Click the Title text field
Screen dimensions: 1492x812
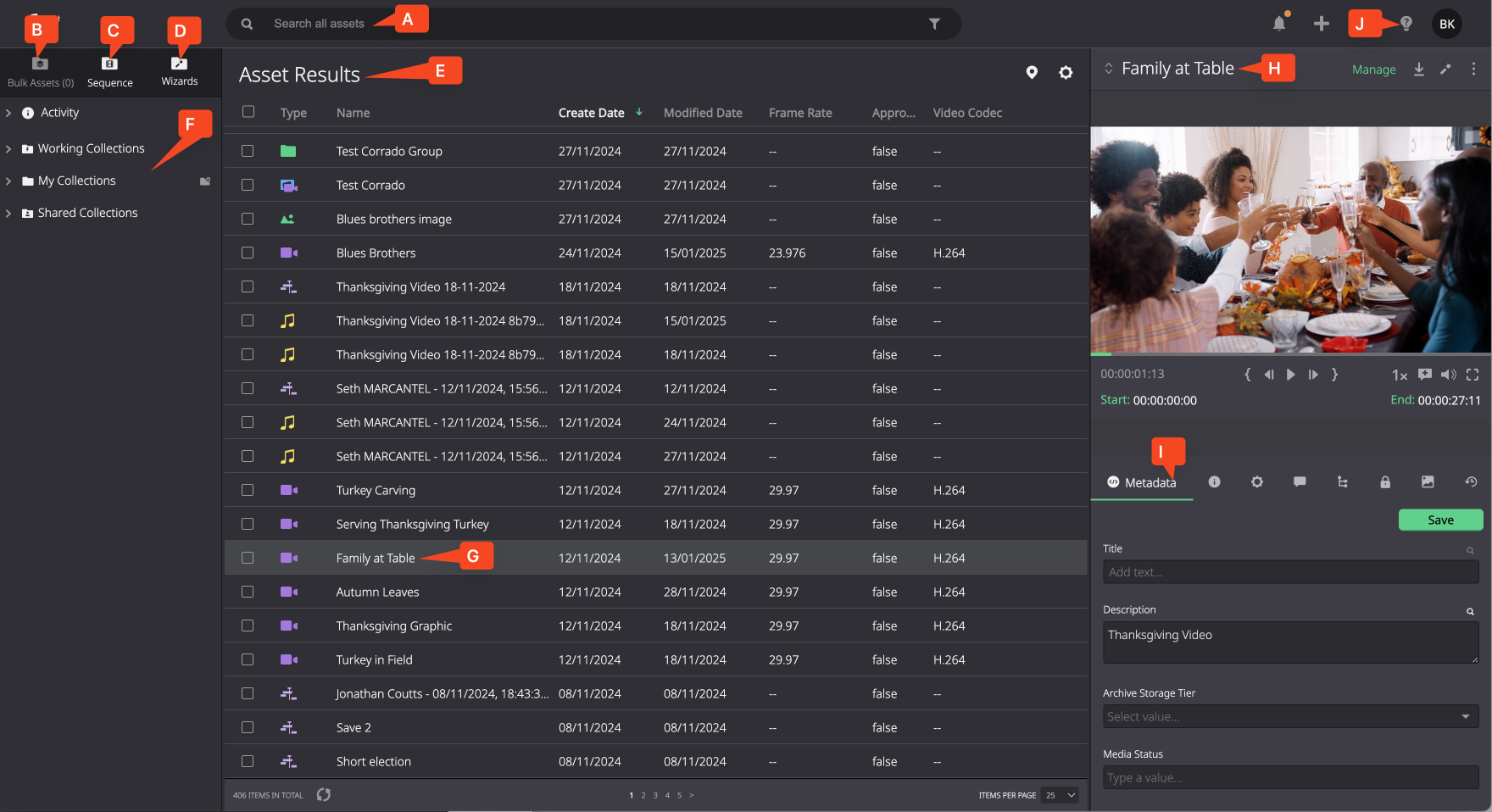pos(1290,572)
